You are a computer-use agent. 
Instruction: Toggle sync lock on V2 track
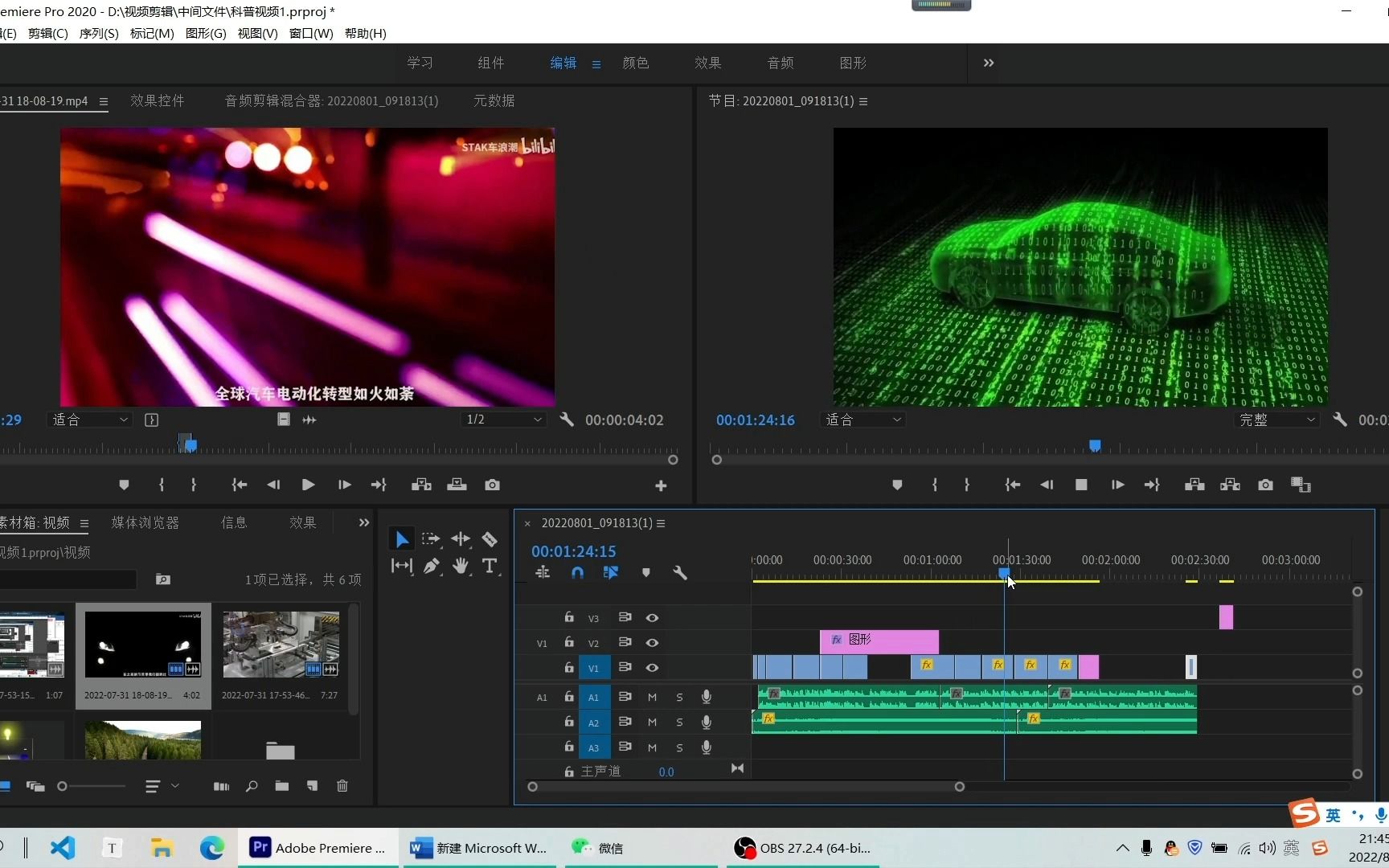click(625, 642)
